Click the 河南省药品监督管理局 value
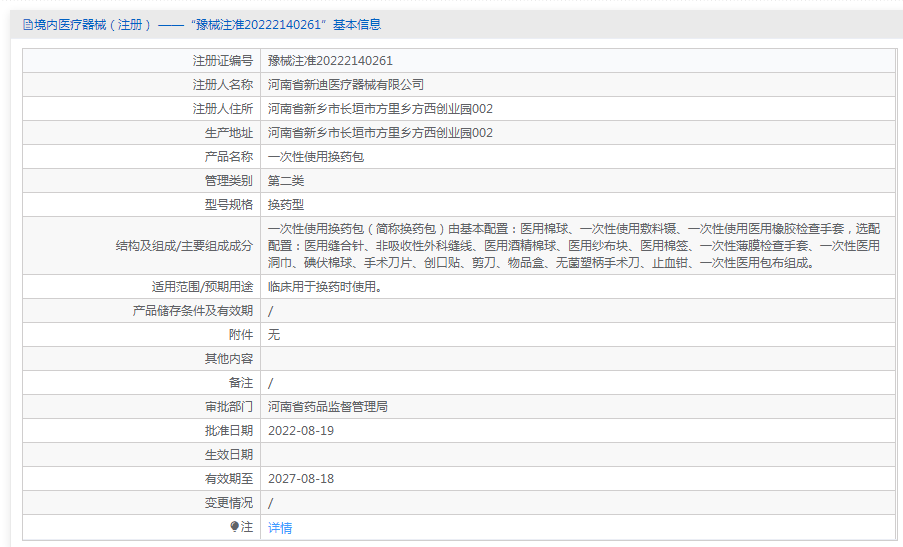This screenshot has width=903, height=547. (x=328, y=407)
